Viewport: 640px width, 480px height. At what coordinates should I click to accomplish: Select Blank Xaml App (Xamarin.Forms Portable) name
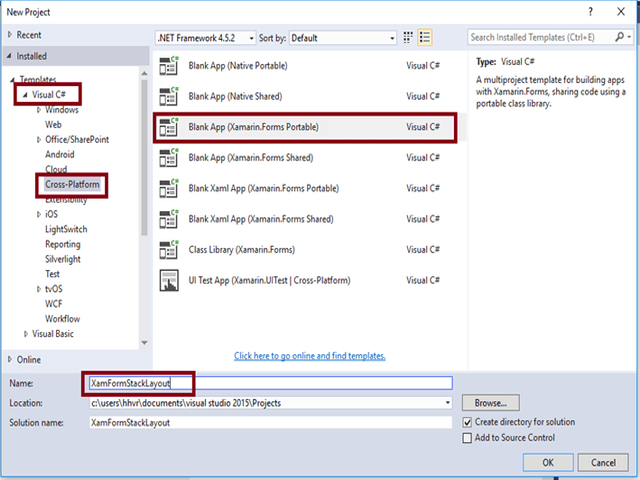click(264, 189)
